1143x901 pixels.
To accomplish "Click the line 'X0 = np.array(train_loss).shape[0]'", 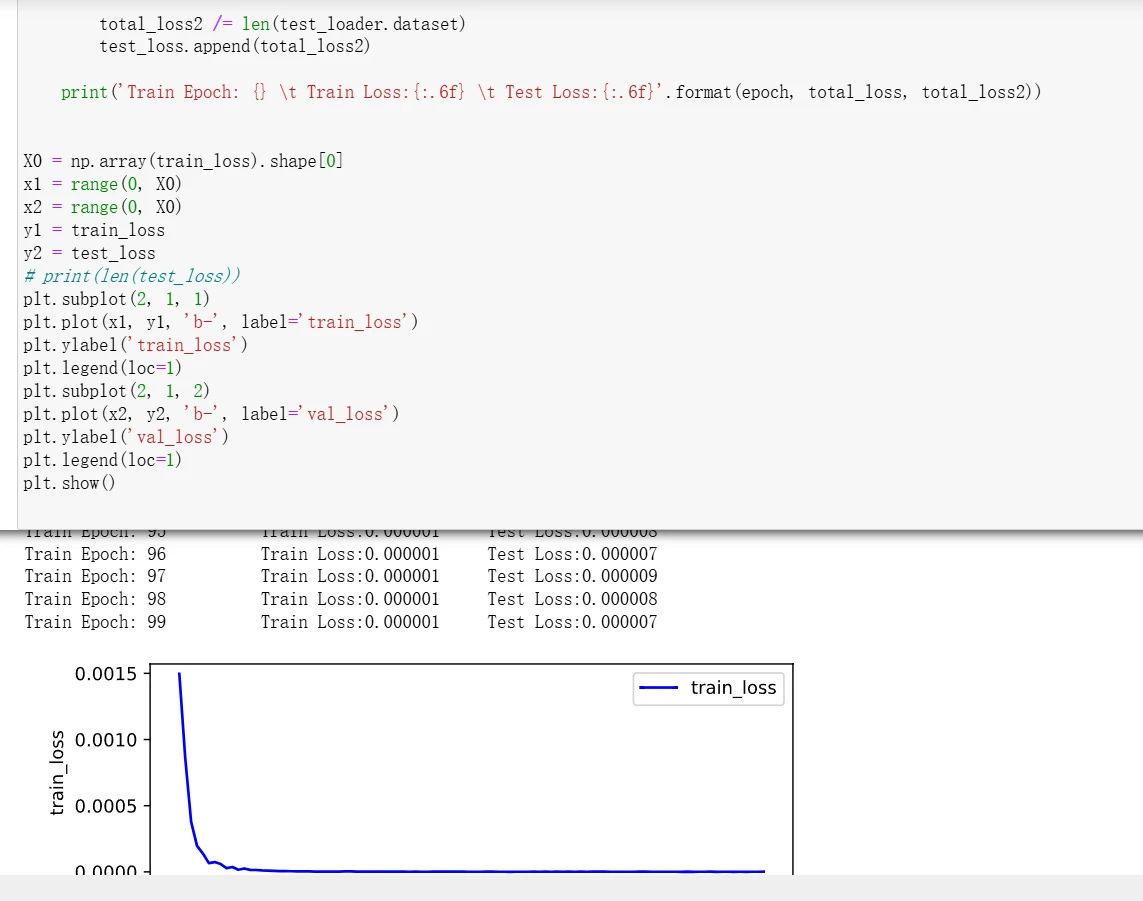I will (183, 161).
